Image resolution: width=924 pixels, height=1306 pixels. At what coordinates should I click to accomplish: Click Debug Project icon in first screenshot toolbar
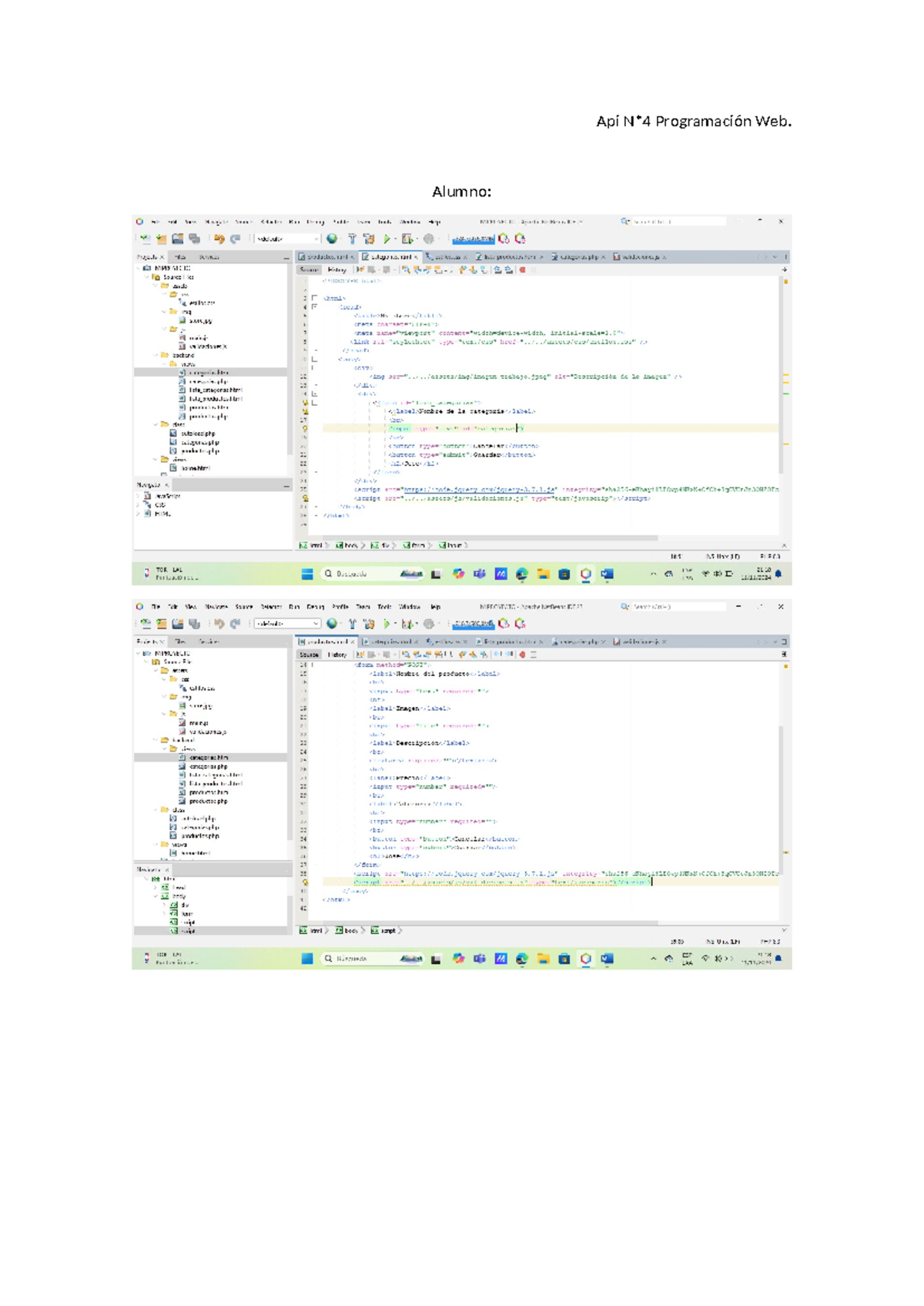click(x=407, y=239)
